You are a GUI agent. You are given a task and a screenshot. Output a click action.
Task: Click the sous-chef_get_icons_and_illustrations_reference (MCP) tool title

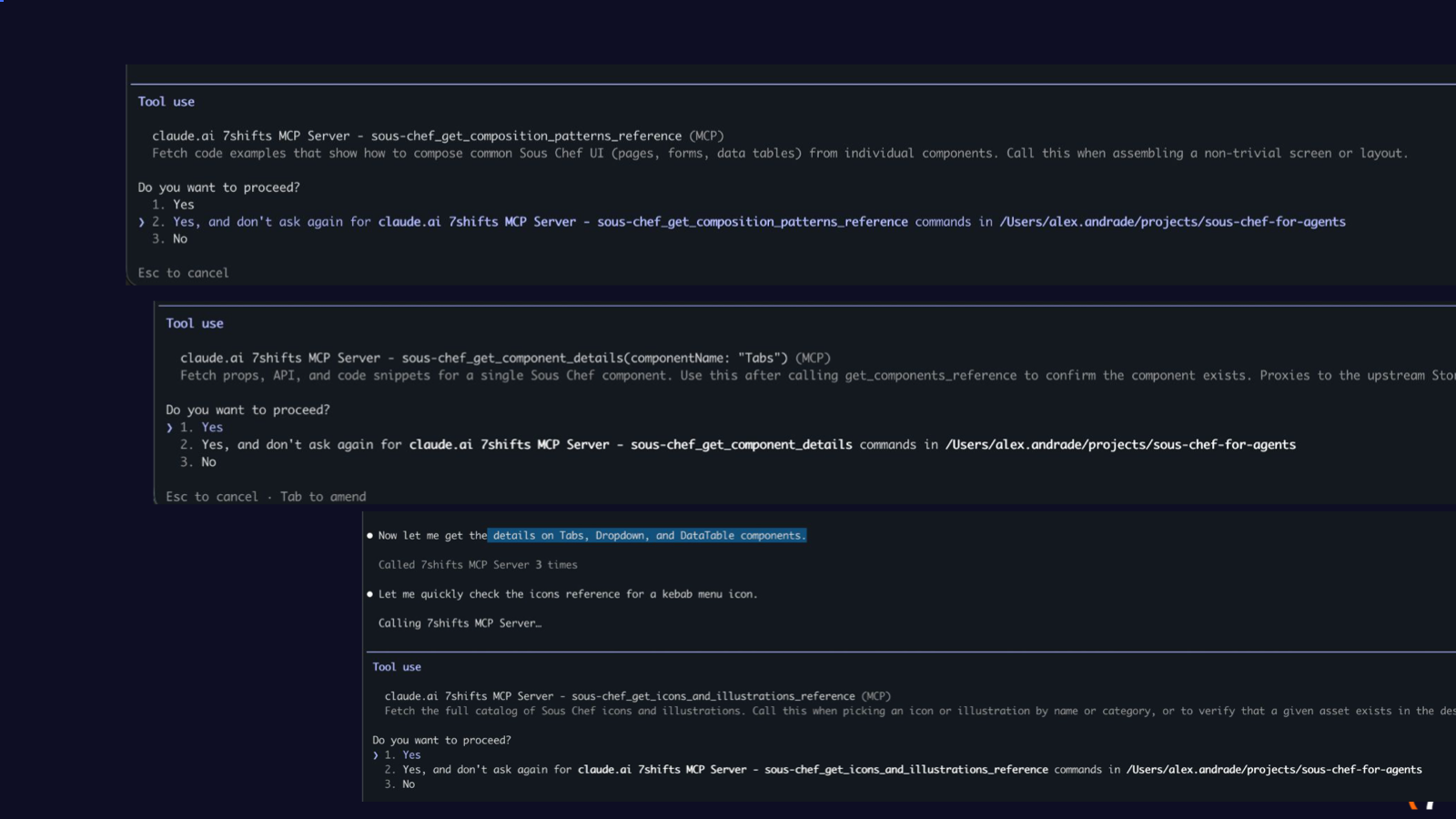pyautogui.click(x=637, y=696)
